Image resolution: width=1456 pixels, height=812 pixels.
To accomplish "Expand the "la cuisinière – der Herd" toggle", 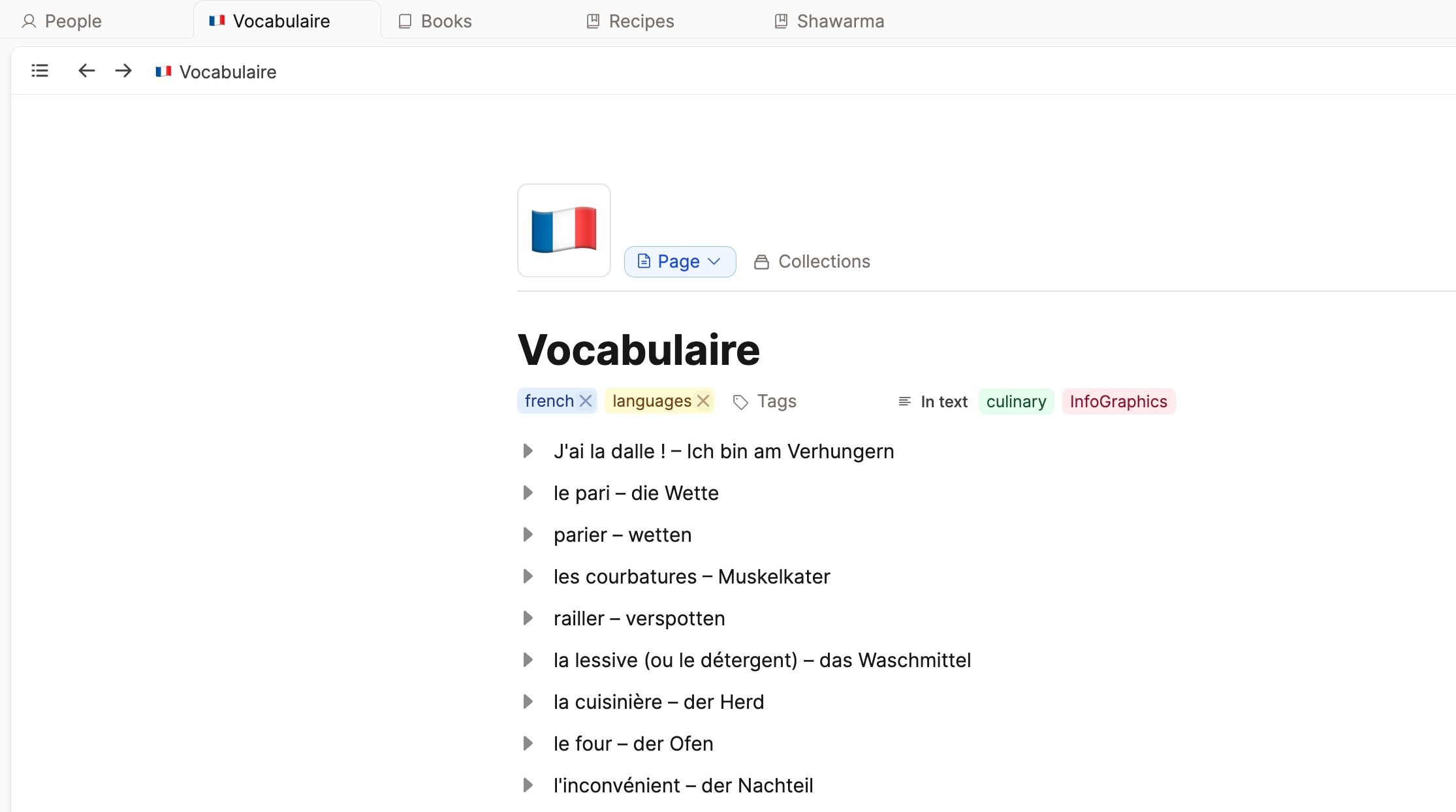I will coord(528,702).
